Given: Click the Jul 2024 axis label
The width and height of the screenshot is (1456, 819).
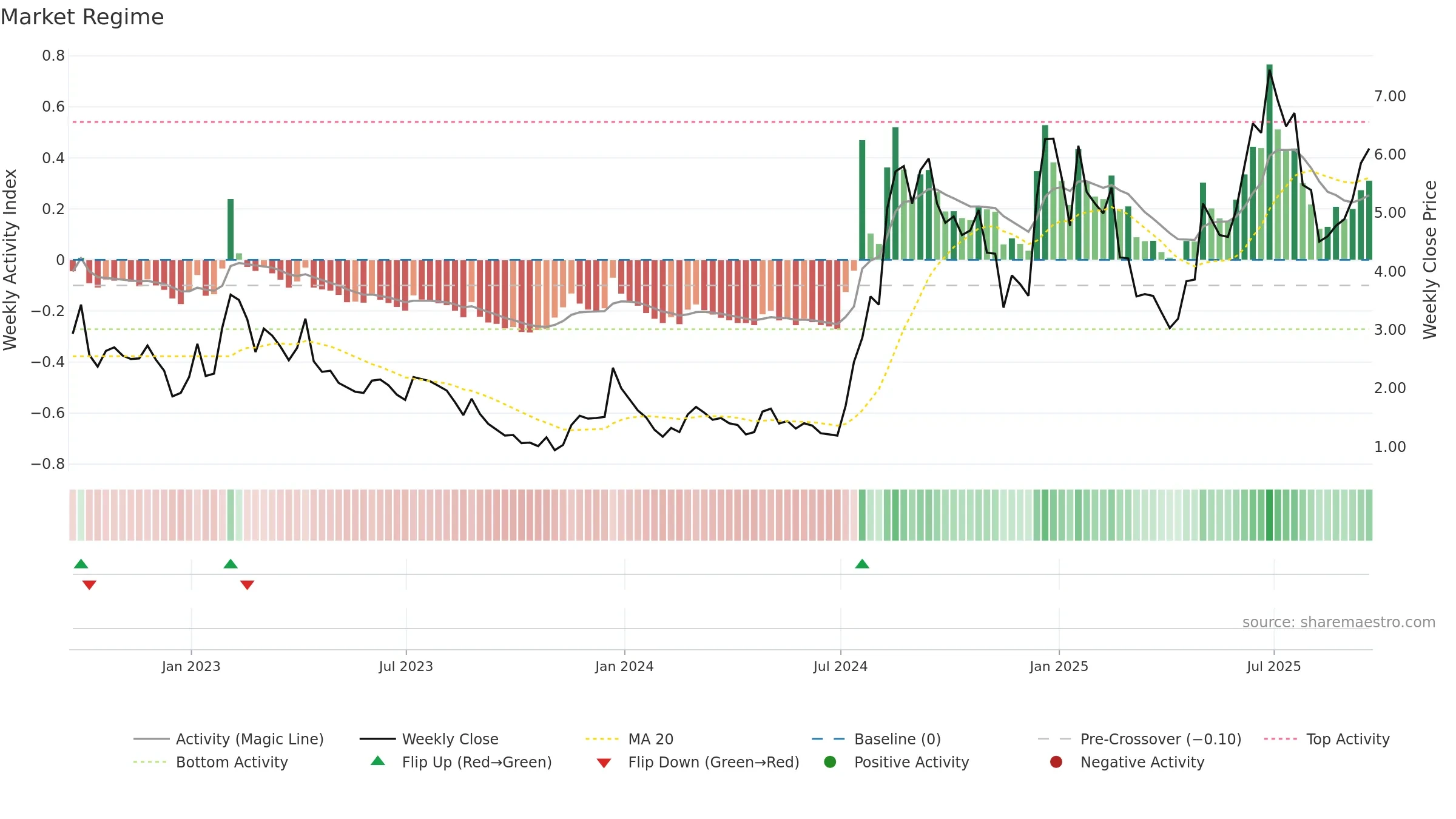Looking at the screenshot, I should tap(840, 667).
